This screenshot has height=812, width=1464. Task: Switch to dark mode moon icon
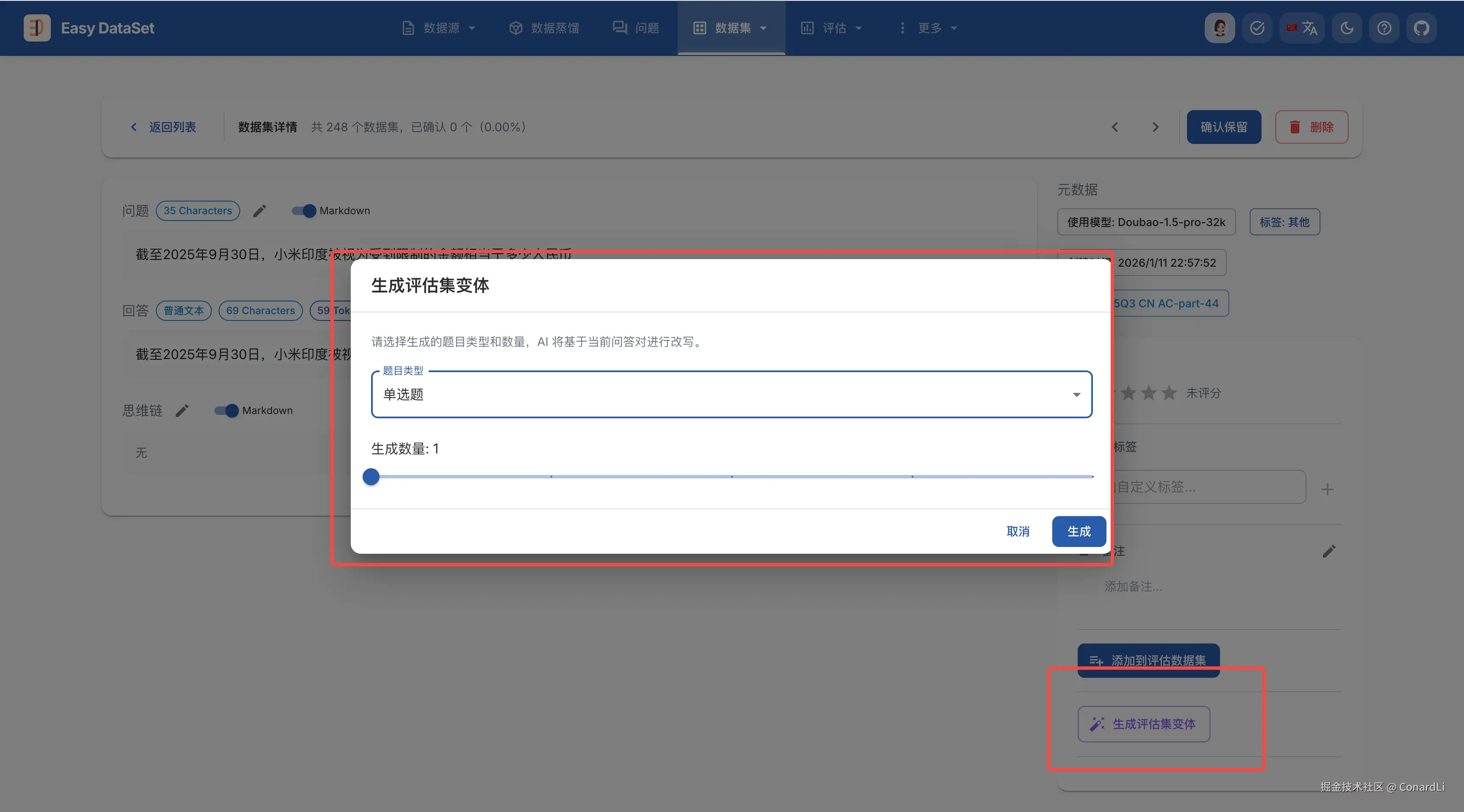click(x=1346, y=28)
